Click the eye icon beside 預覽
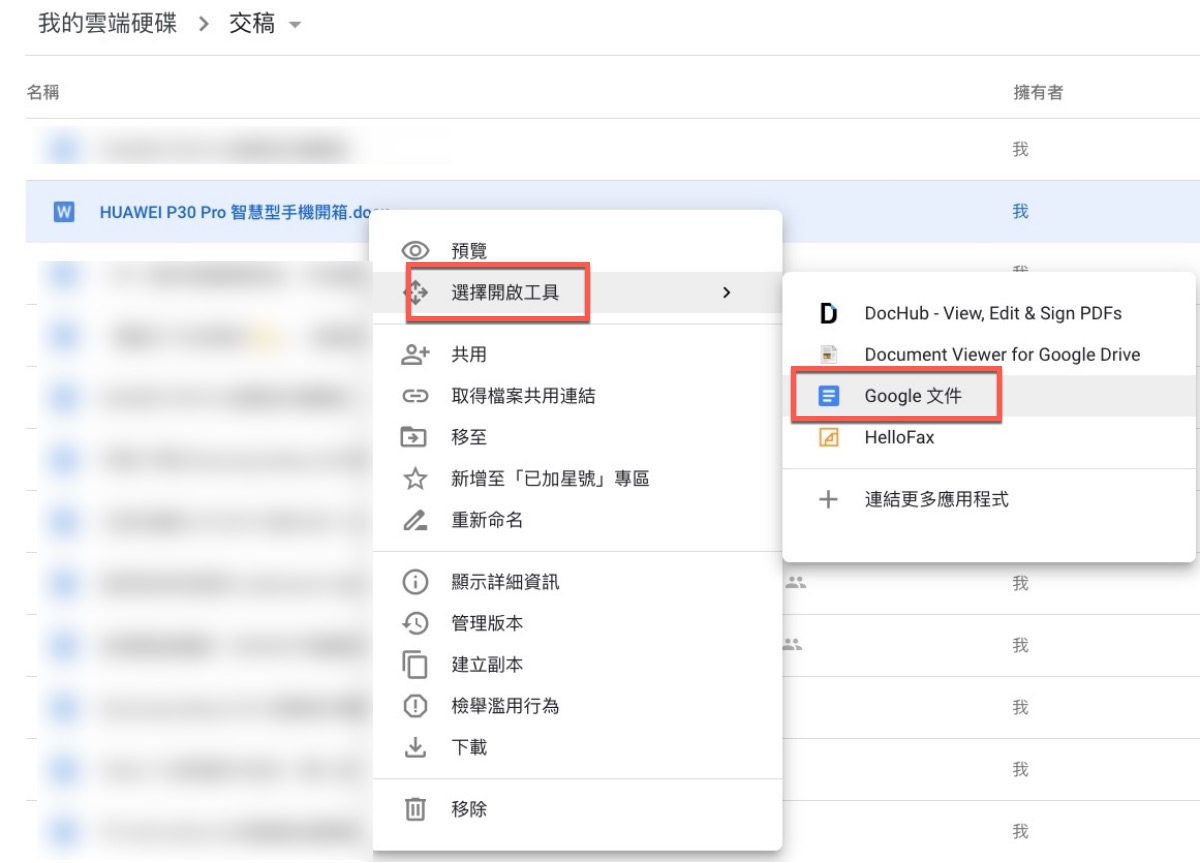Image resolution: width=1200 pixels, height=863 pixels. tap(415, 251)
